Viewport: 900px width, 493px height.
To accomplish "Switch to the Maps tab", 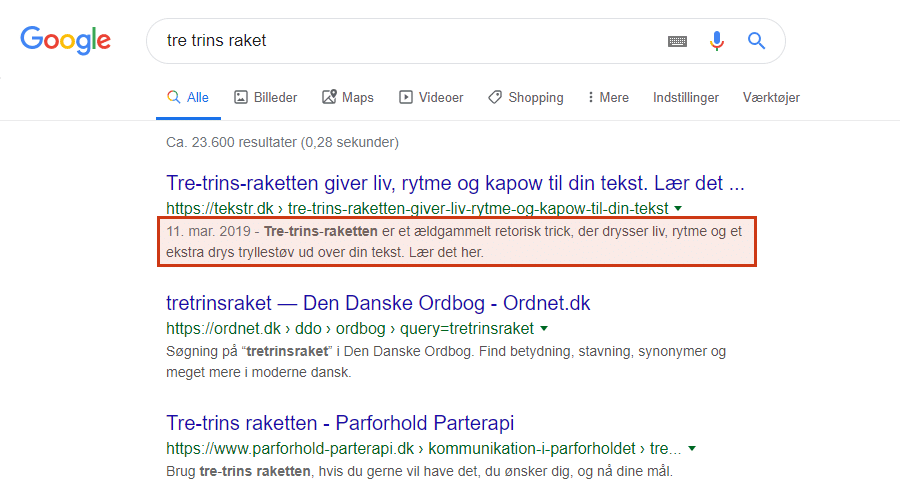I will (x=348, y=98).
